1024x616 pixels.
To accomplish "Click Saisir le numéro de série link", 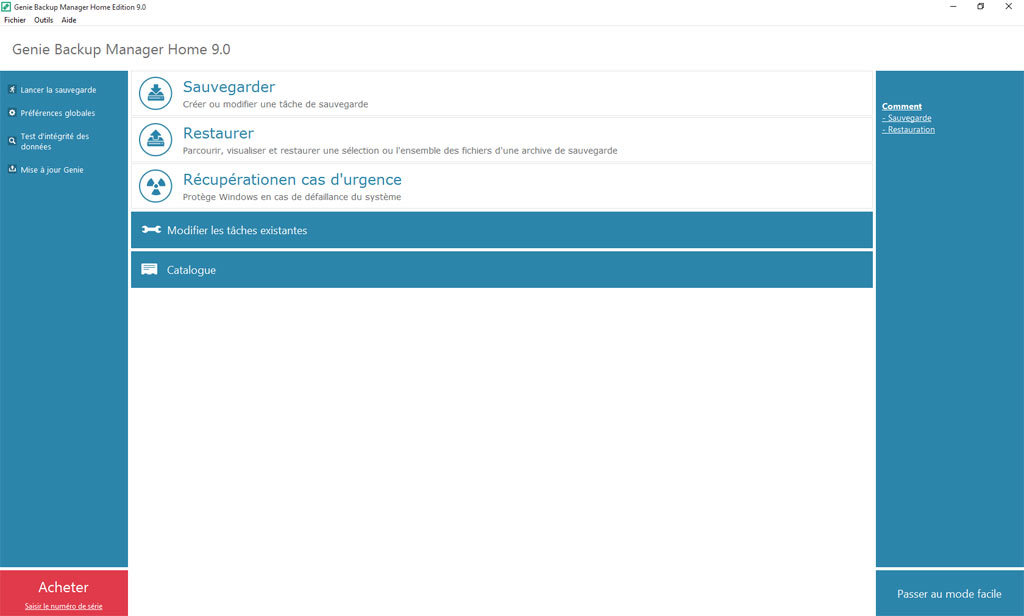I will point(63,606).
